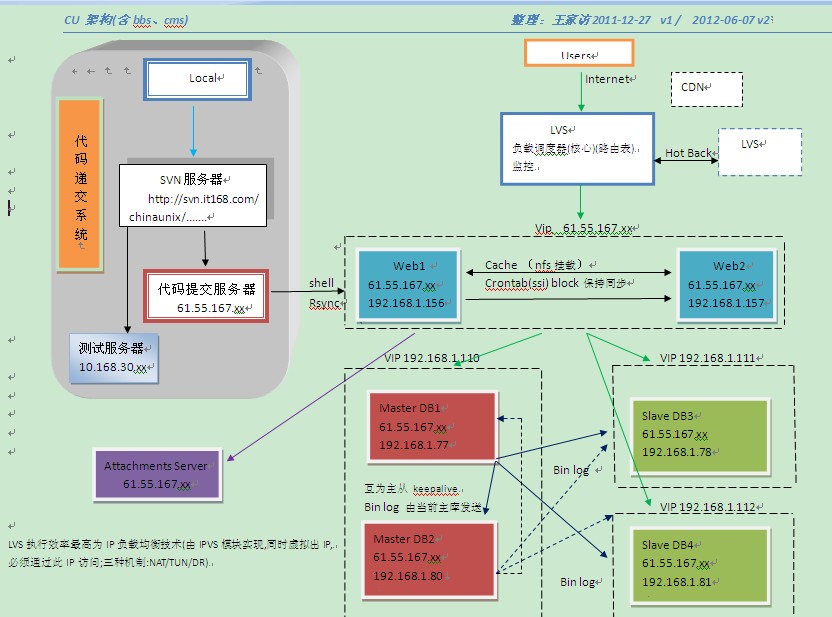Open the svn.it168.com URL link
The image size is (832, 617).
coord(202,199)
